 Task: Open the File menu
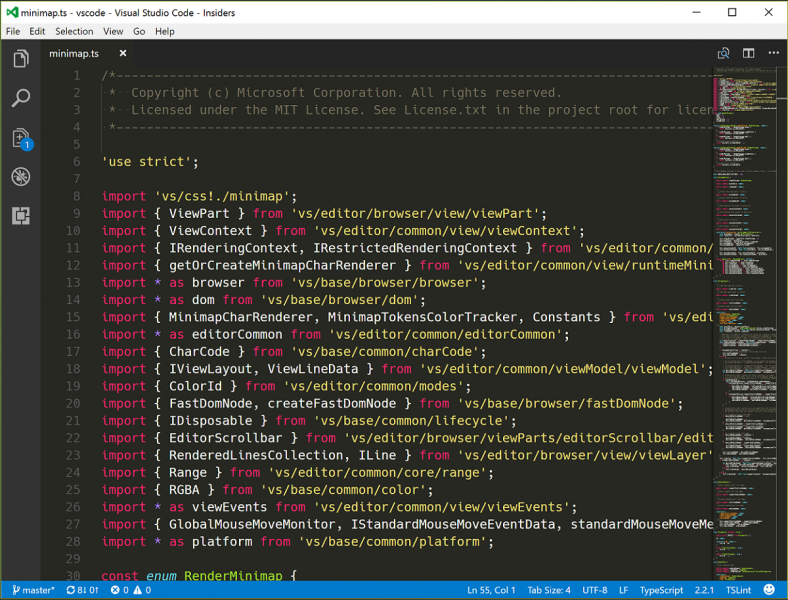point(13,31)
